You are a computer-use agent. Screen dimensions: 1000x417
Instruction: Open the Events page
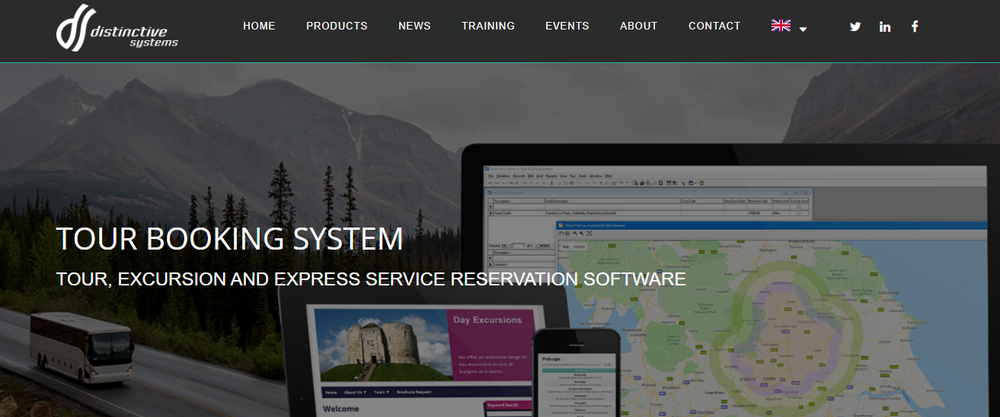click(x=567, y=26)
